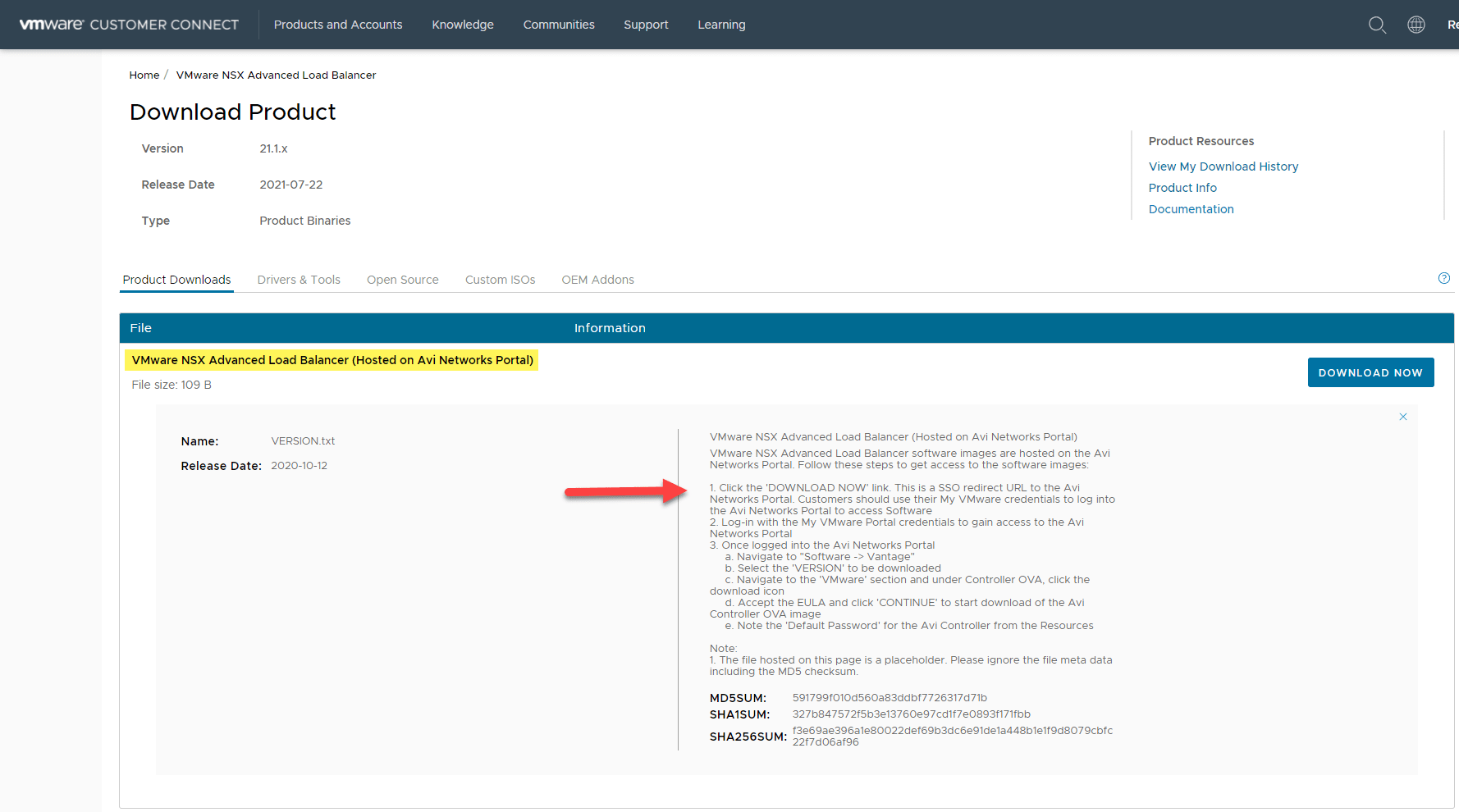Click release date 2021-07-22
This screenshot has height=812, width=1459.
click(291, 185)
